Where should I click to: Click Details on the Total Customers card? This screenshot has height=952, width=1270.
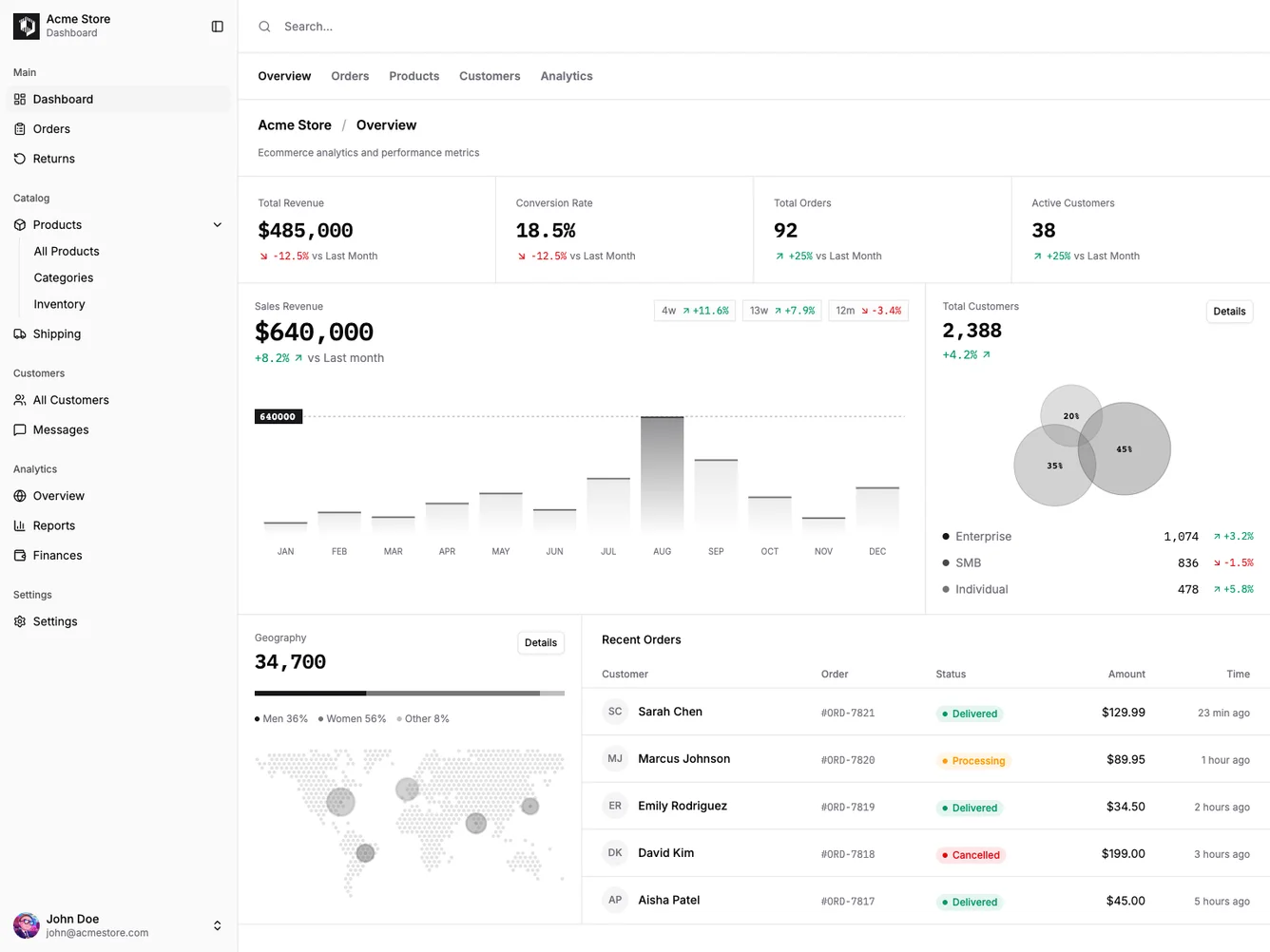pos(1229,311)
